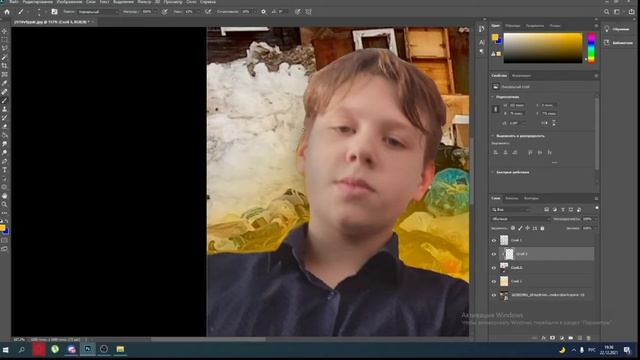Click the foreground color swatch in toolbar

pyautogui.click(x=2, y=228)
